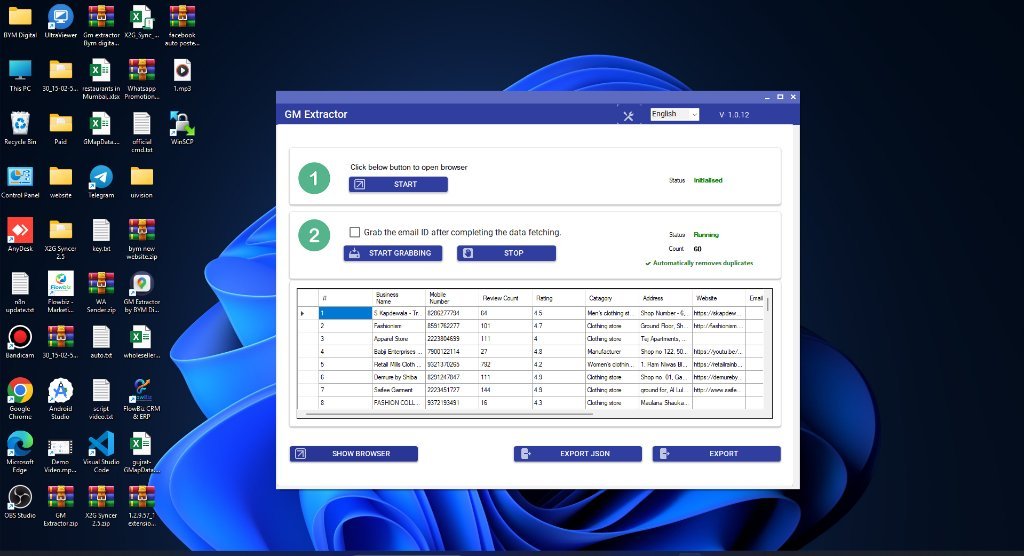Select the 'Babji Enterprises' table cell

tap(398, 352)
